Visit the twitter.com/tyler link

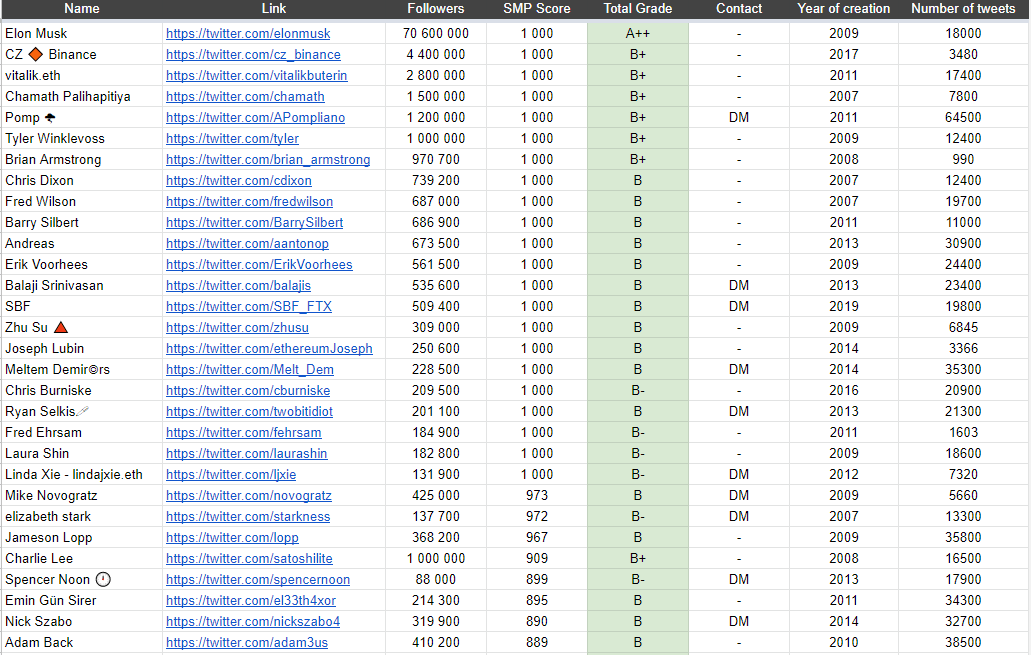pos(232,139)
